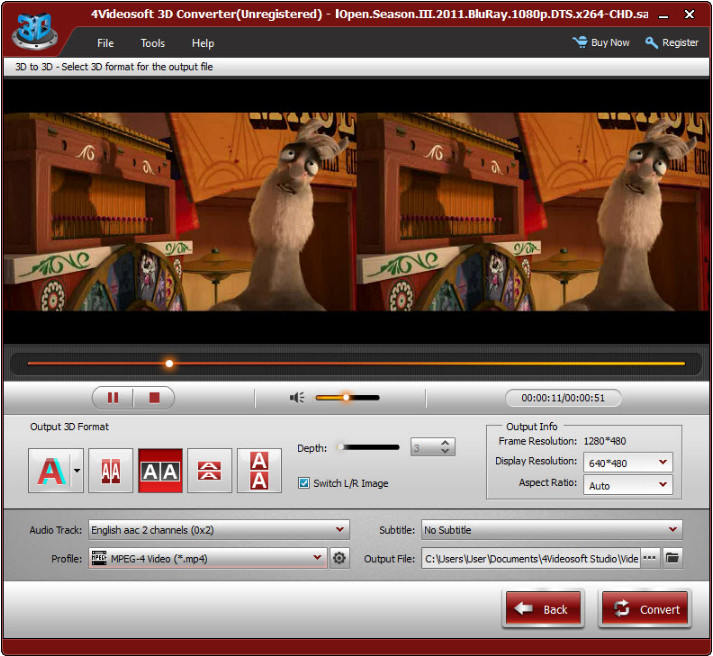This screenshot has width=713, height=656.
Task: Click the Register link
Action: tap(672, 43)
